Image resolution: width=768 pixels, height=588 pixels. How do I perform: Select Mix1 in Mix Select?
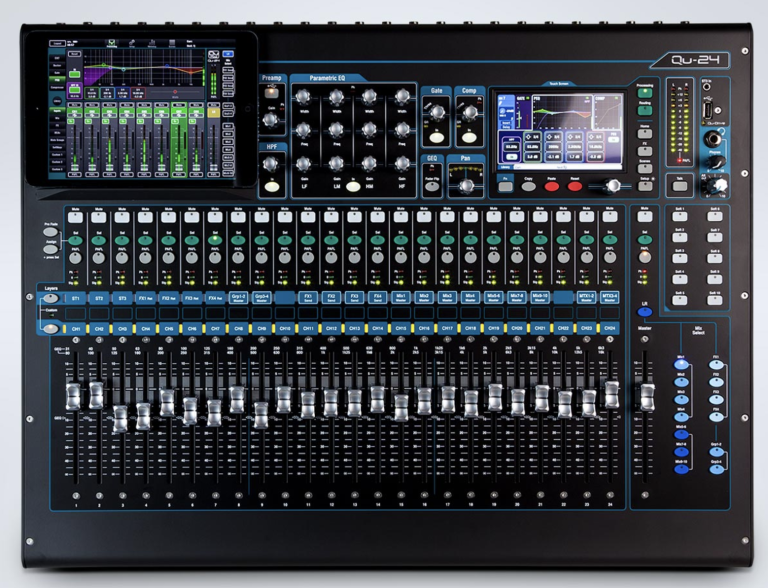pyautogui.click(x=681, y=365)
